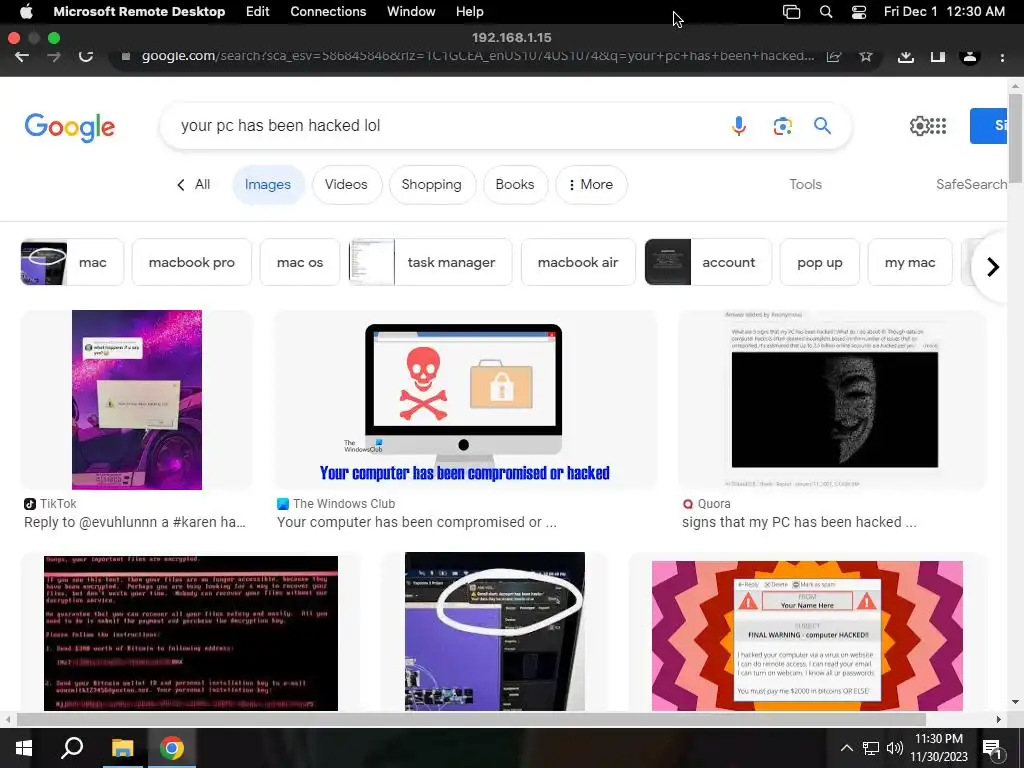
Task: Open FINAL WARNING hacked email image
Action: pyautogui.click(x=807, y=635)
